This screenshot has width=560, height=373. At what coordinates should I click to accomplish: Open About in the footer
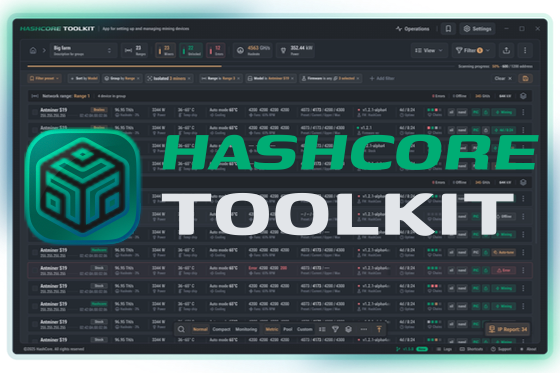pyautogui.click(x=528, y=349)
